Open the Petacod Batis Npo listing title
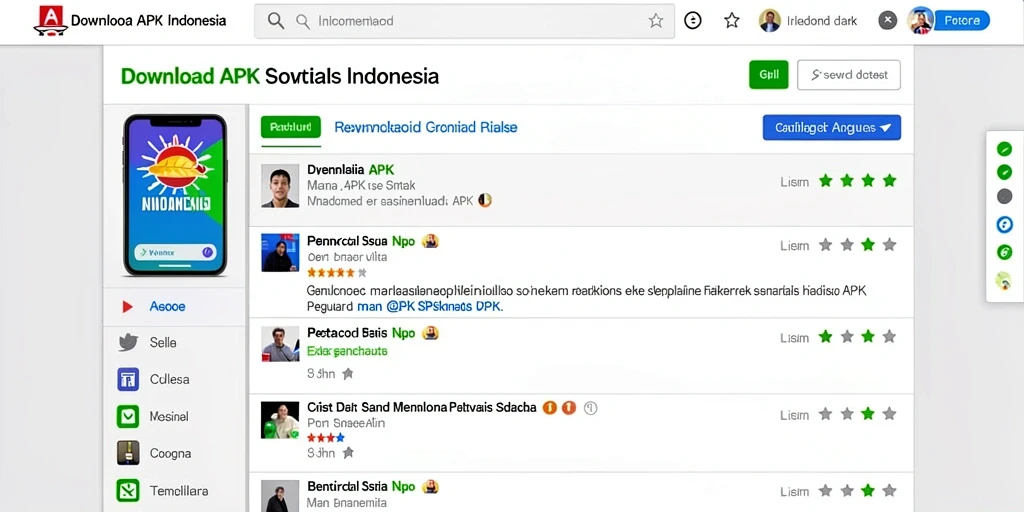Viewport: 1024px width, 512px height. click(x=361, y=333)
